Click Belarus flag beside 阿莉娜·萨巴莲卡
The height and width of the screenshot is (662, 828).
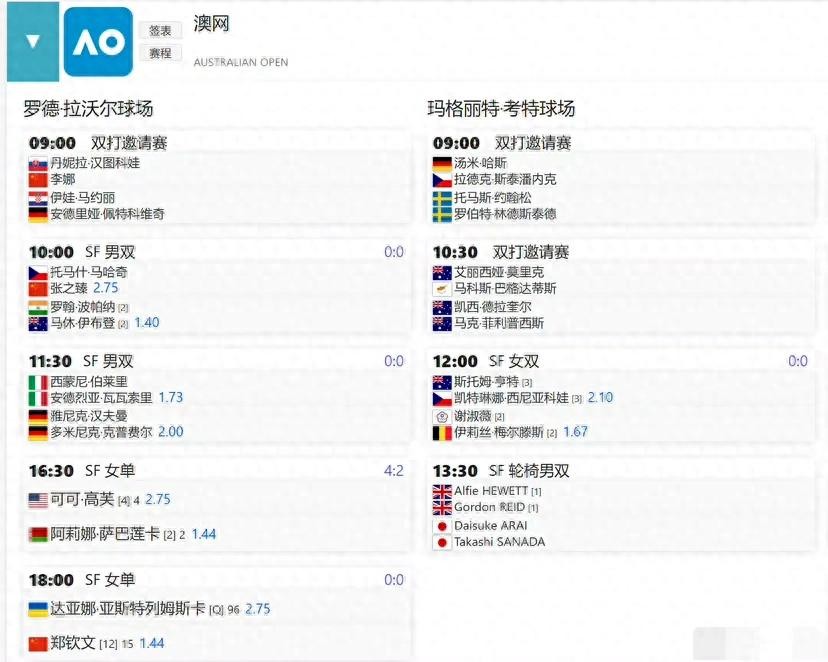click(38, 534)
